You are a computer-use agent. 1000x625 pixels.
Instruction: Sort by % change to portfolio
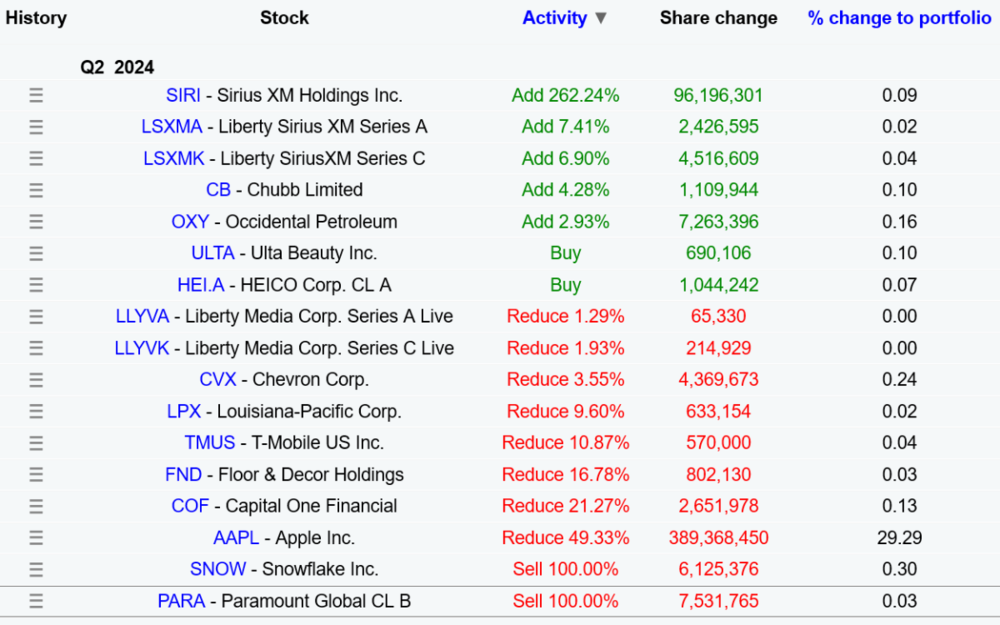[x=899, y=18]
